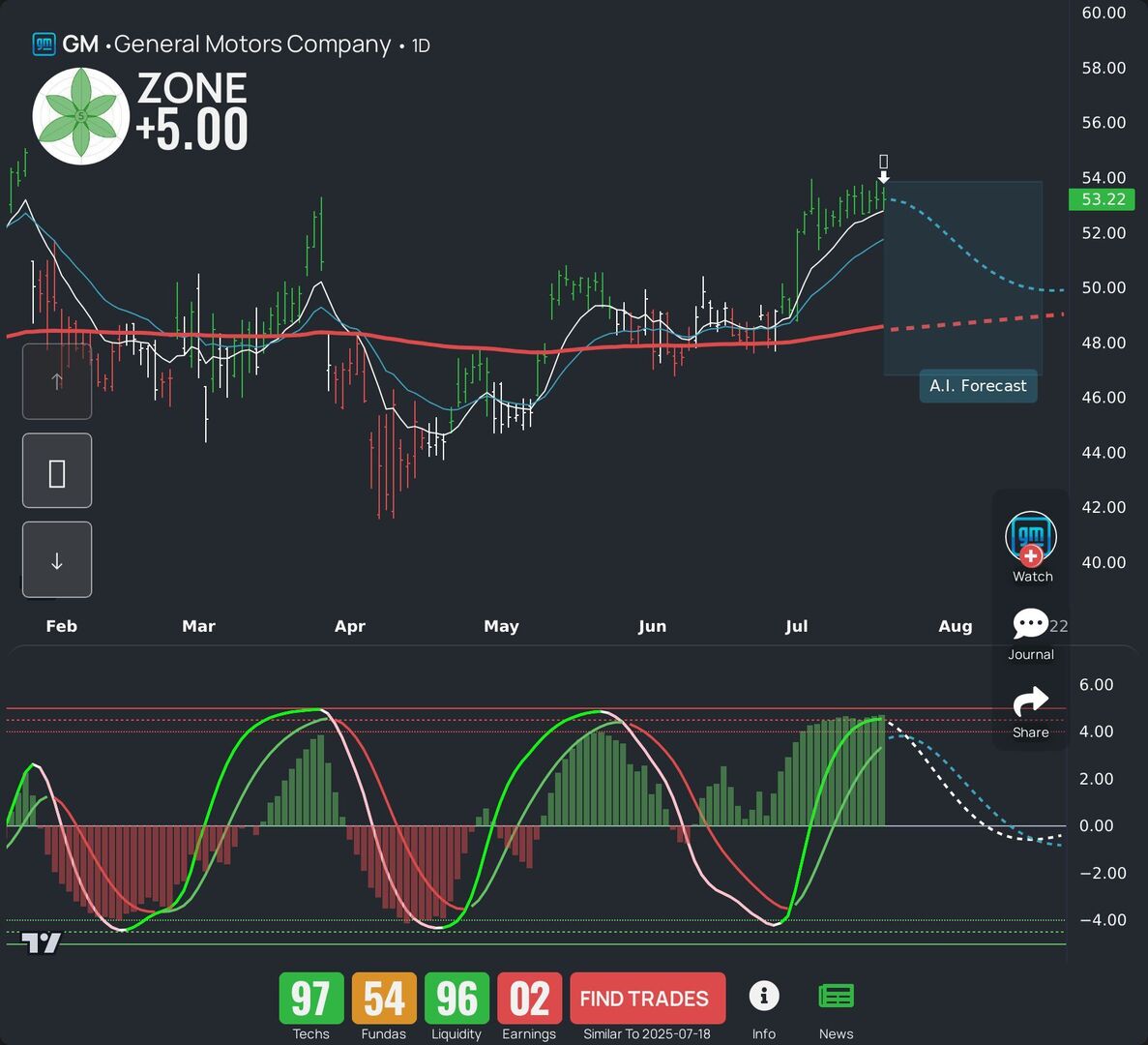This screenshot has height=1045, width=1148.
Task: Click the Jul label on the time axis
Action: (x=797, y=626)
